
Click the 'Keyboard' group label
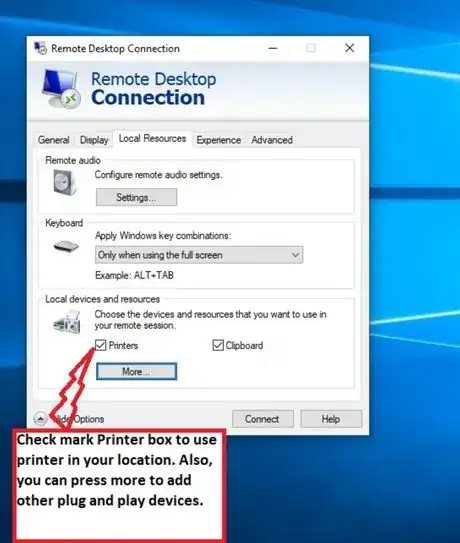click(x=64, y=223)
